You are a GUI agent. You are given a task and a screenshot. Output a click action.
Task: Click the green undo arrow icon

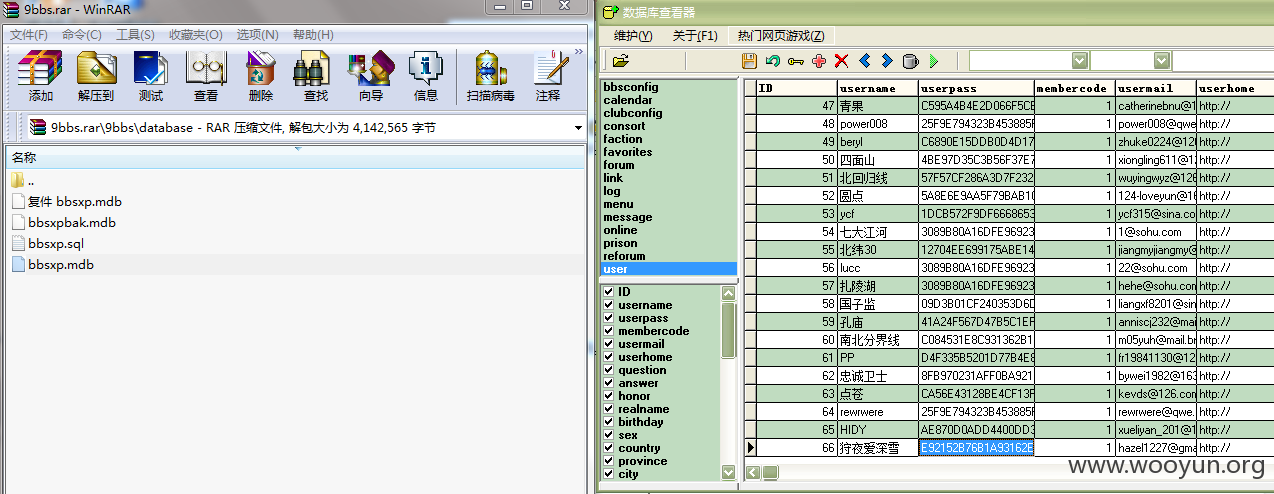(772, 61)
